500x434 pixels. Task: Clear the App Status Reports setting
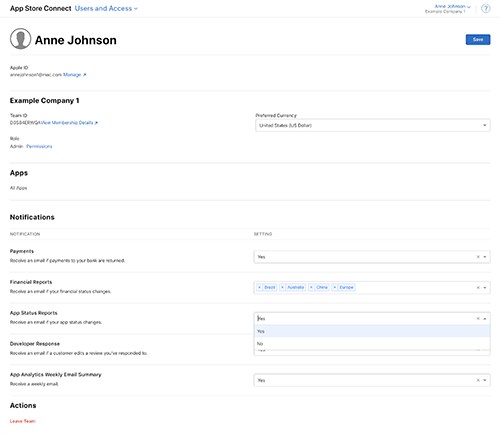[478, 319]
